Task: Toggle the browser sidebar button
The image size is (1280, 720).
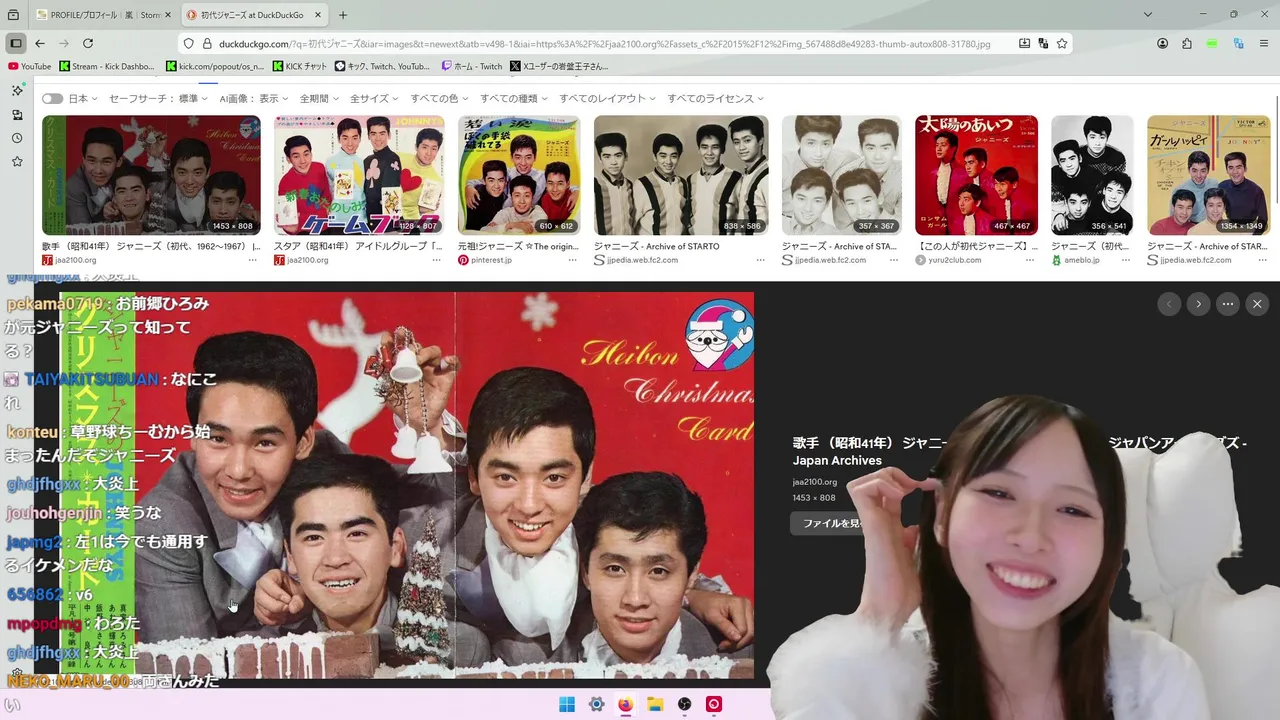Action: (16, 43)
